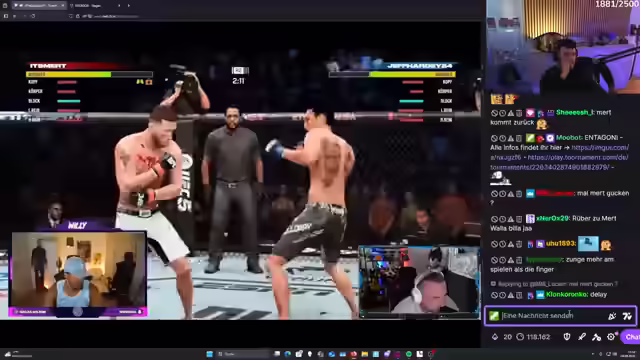Click timeout clock icon beside Moobot message
Screen dimensions: 640x360
tap(502, 138)
